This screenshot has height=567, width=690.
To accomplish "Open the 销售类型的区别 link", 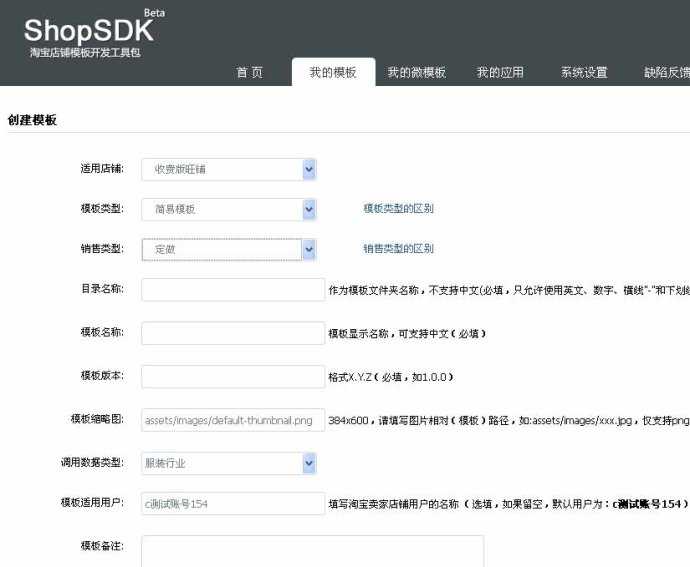I will (x=398, y=249).
